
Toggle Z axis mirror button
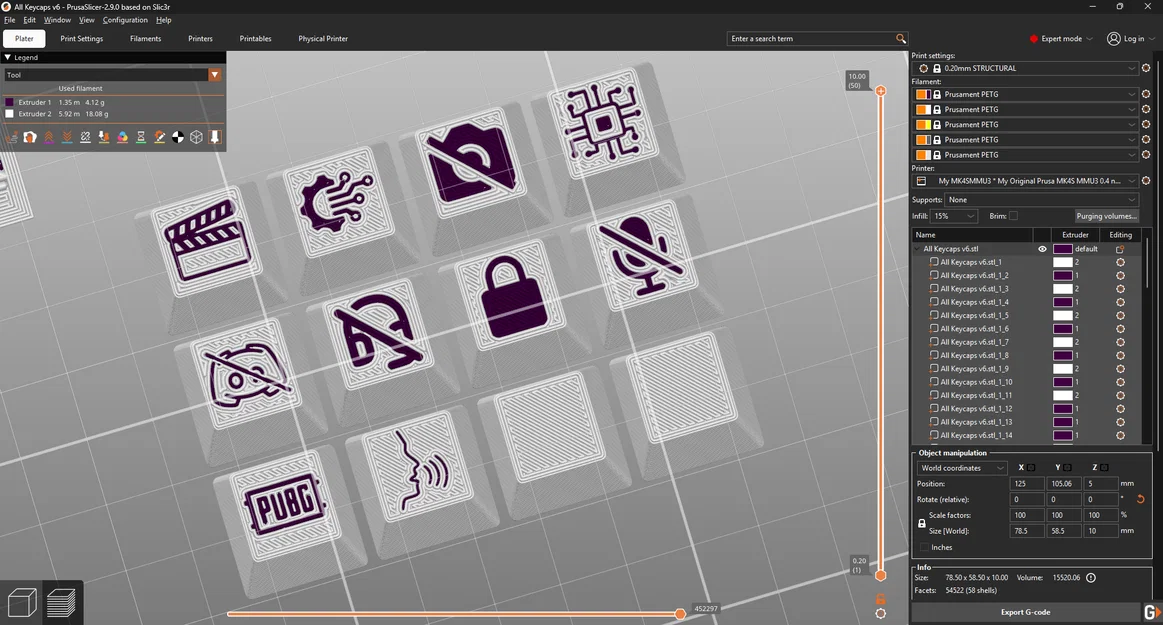coord(1104,468)
